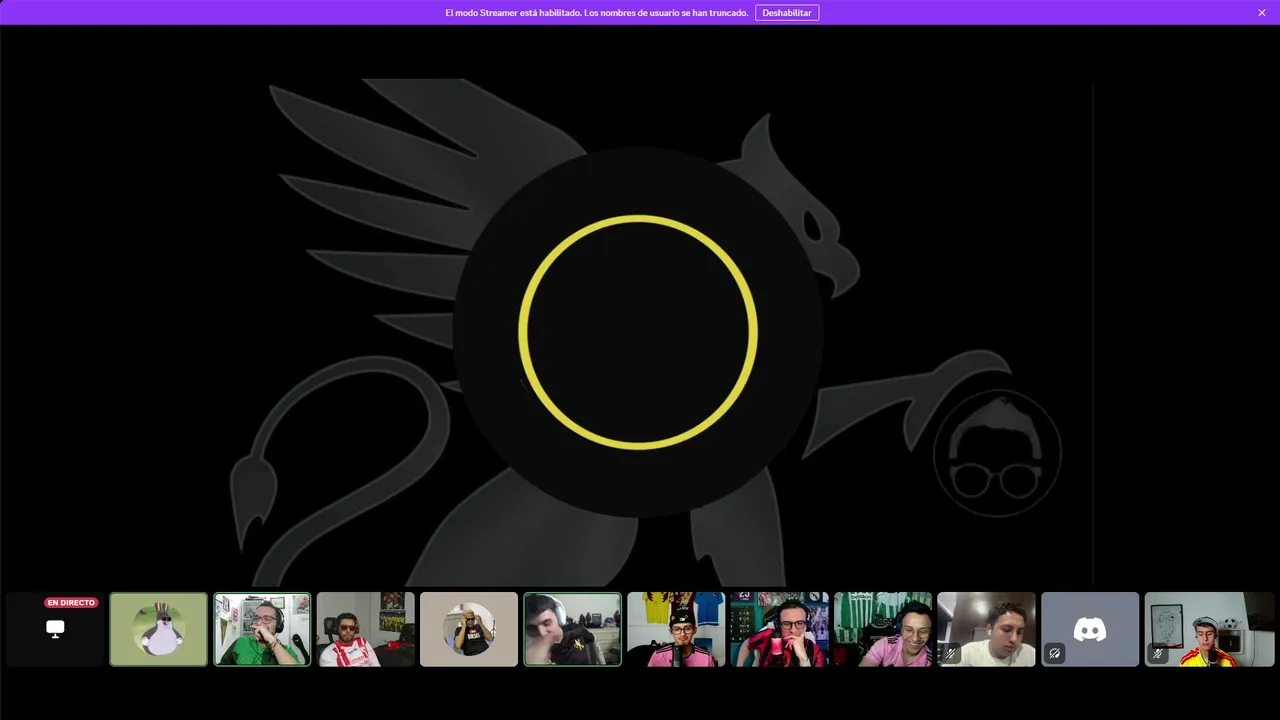Click muted microphone icon on white t-shirt tile

pos(951,653)
